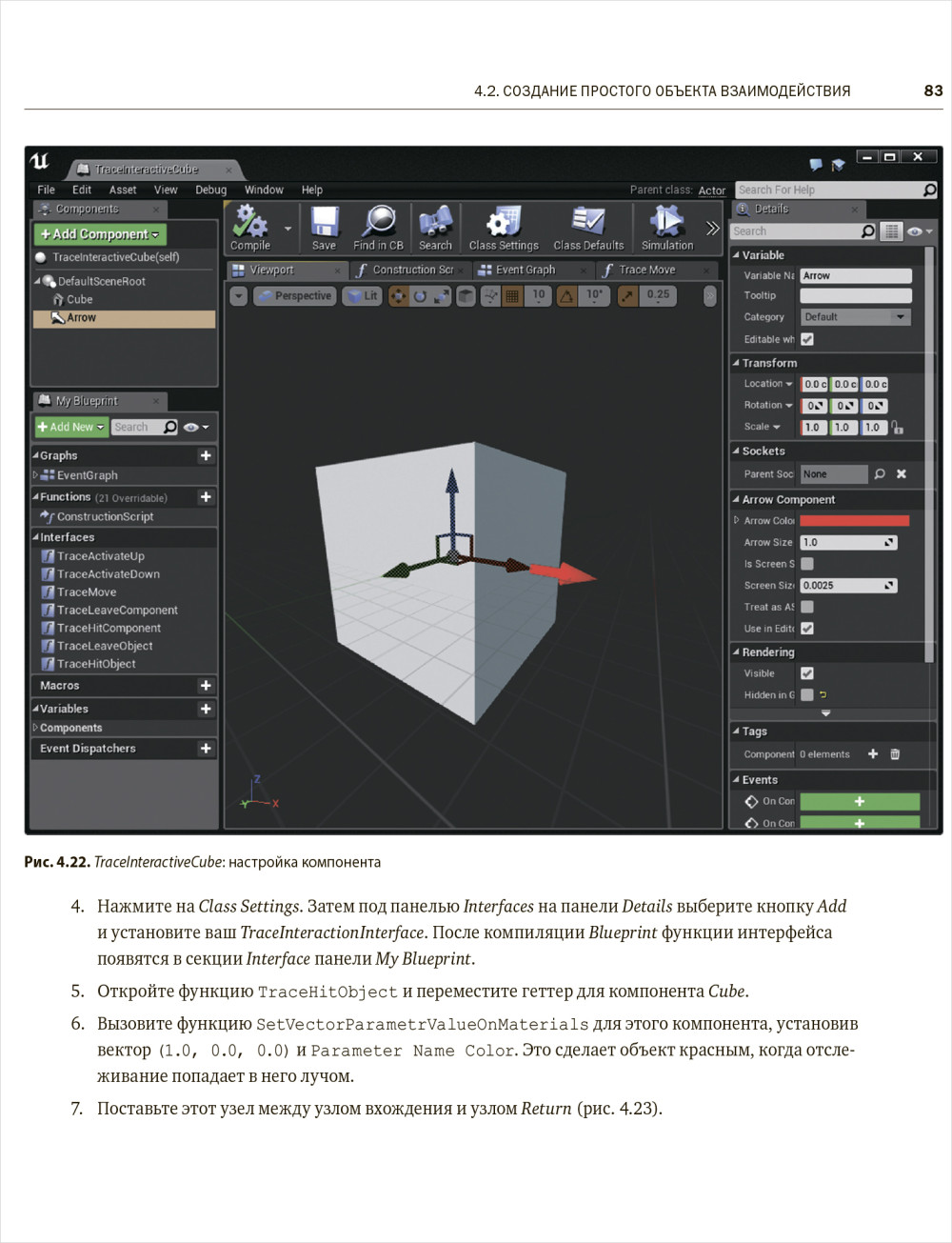The image size is (952, 1243).
Task: Open the Add Component dropdown
Action: pyautogui.click(x=100, y=233)
